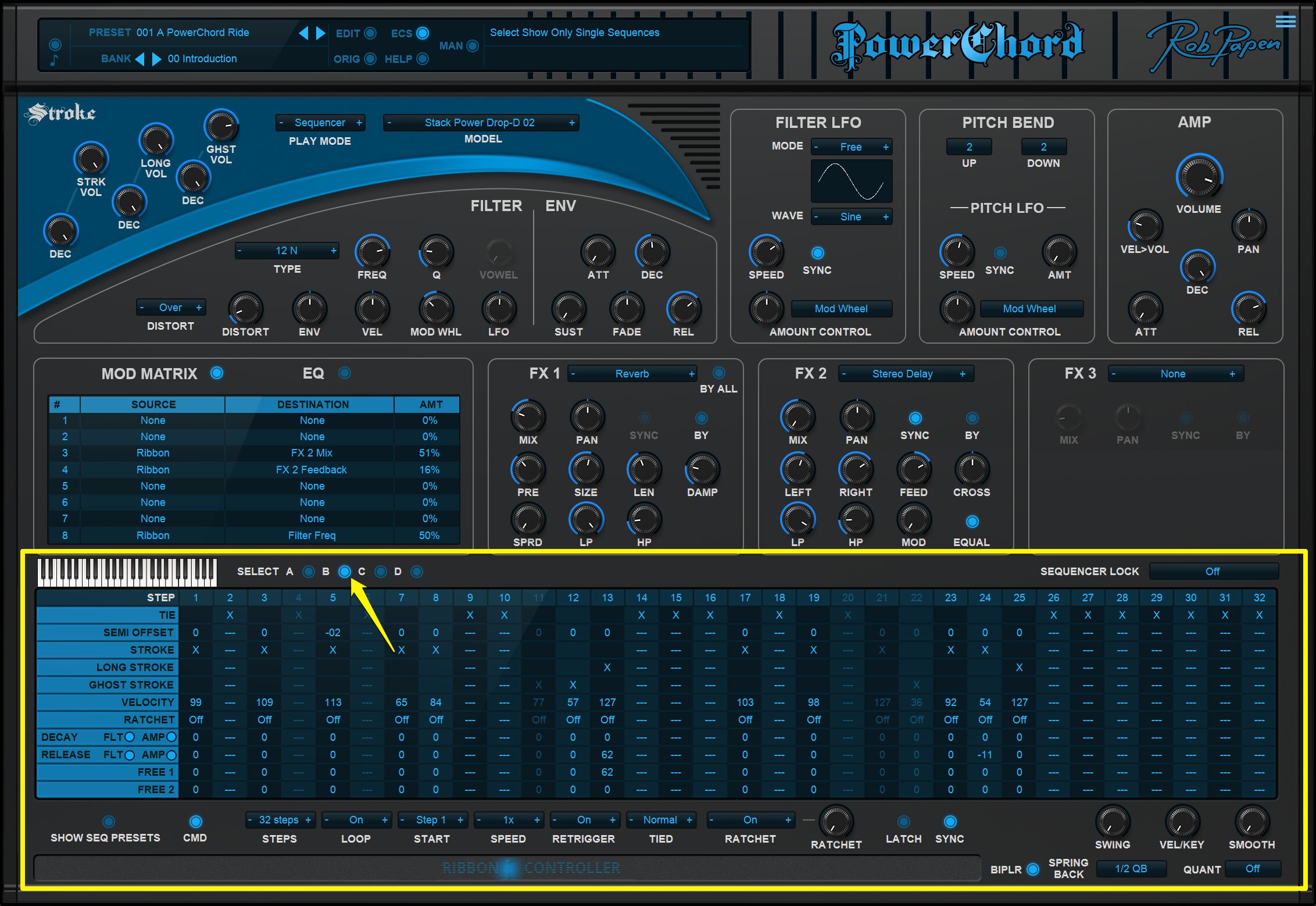Adjust the FX 1 MIX knob
The image size is (1316, 906).
pyautogui.click(x=528, y=416)
